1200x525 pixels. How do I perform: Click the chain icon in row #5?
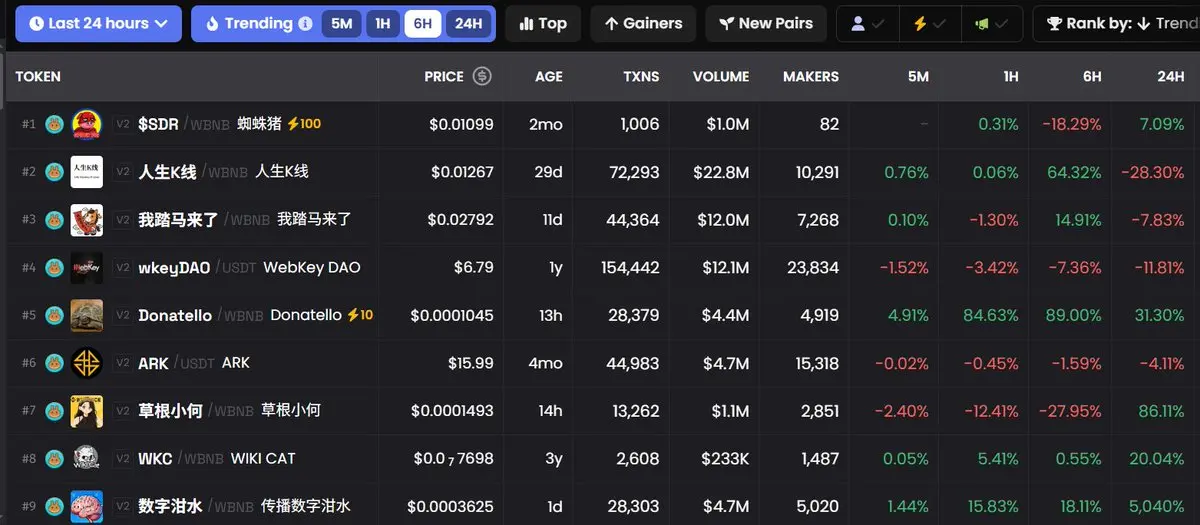[54, 315]
